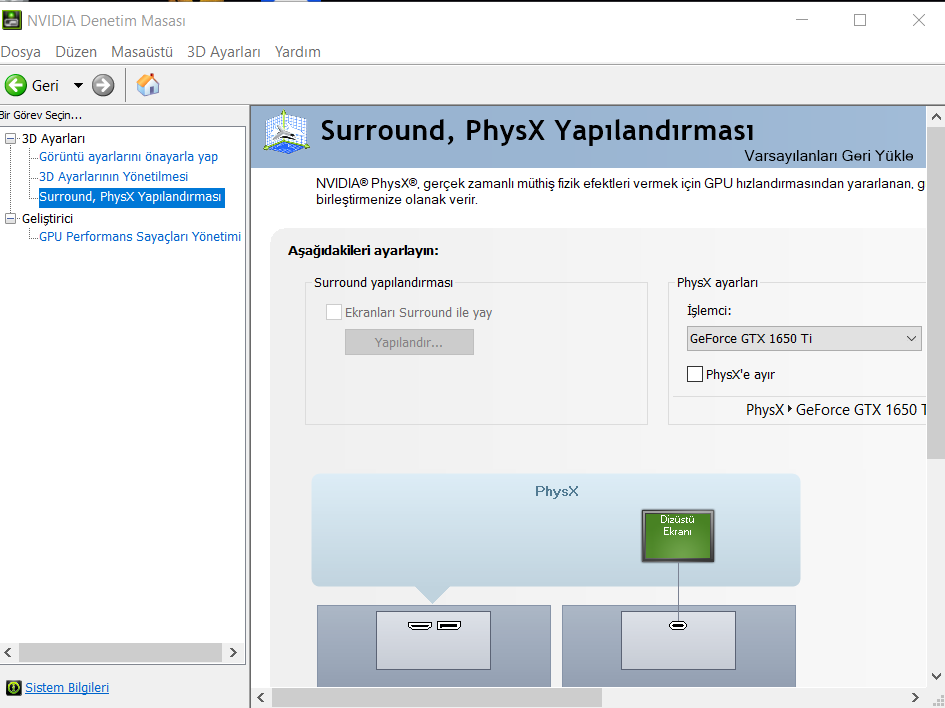The height and width of the screenshot is (708, 945).
Task: Open Görüntü ayarlarını önayarla yap
Action: (x=128, y=157)
